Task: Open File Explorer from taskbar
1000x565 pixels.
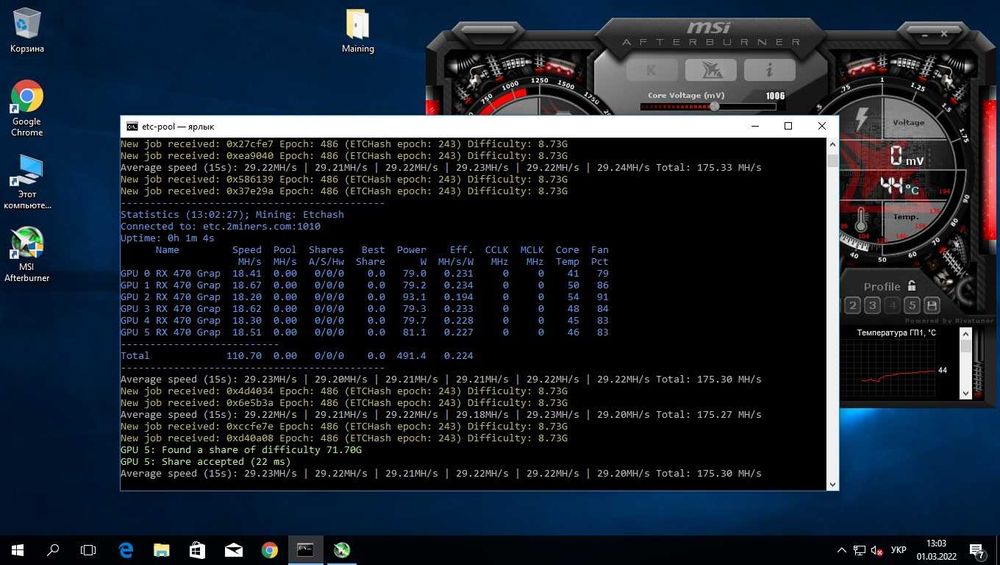Action: (161, 550)
